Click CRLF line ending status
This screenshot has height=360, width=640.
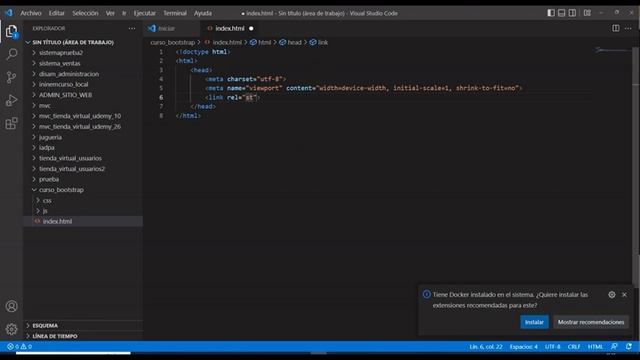pos(573,347)
